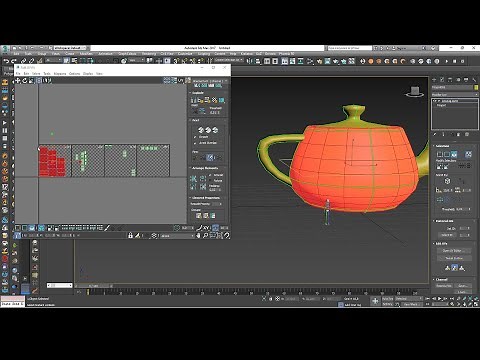The width and height of the screenshot is (480, 360).
Task: Enable Polygon sub-object mode in Edit UVWs bottom toolbar
Action: tap(32, 228)
